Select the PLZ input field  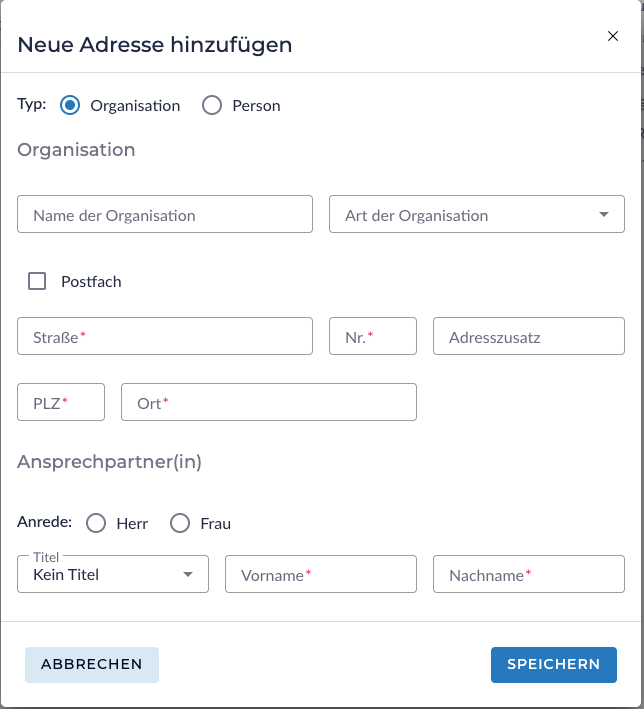(x=61, y=402)
